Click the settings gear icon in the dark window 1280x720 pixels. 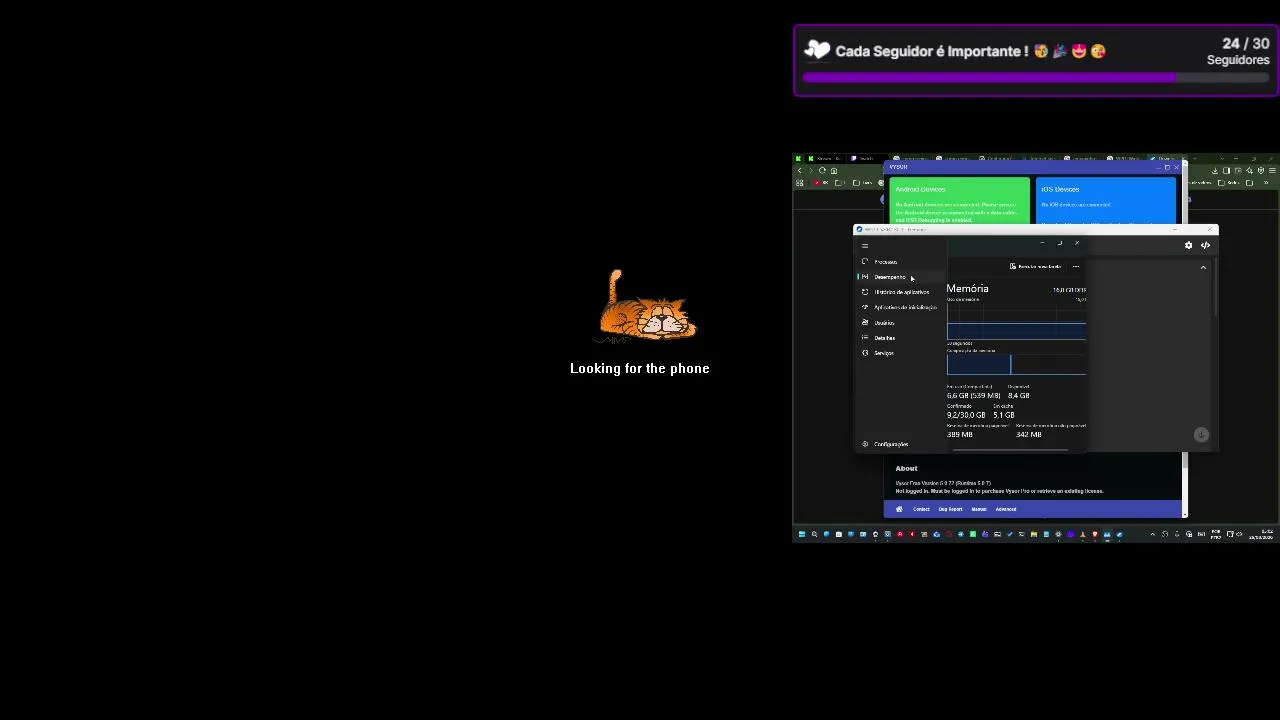coord(1189,245)
